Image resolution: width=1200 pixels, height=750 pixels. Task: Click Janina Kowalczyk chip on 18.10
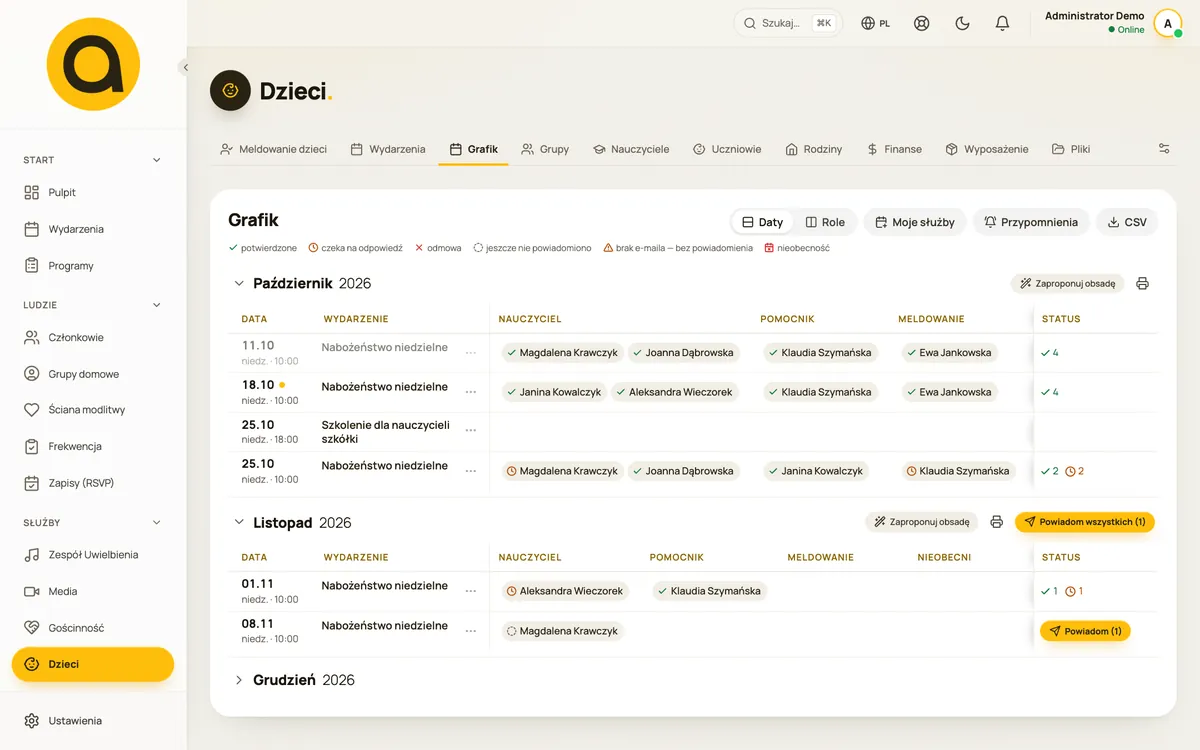[553, 392]
